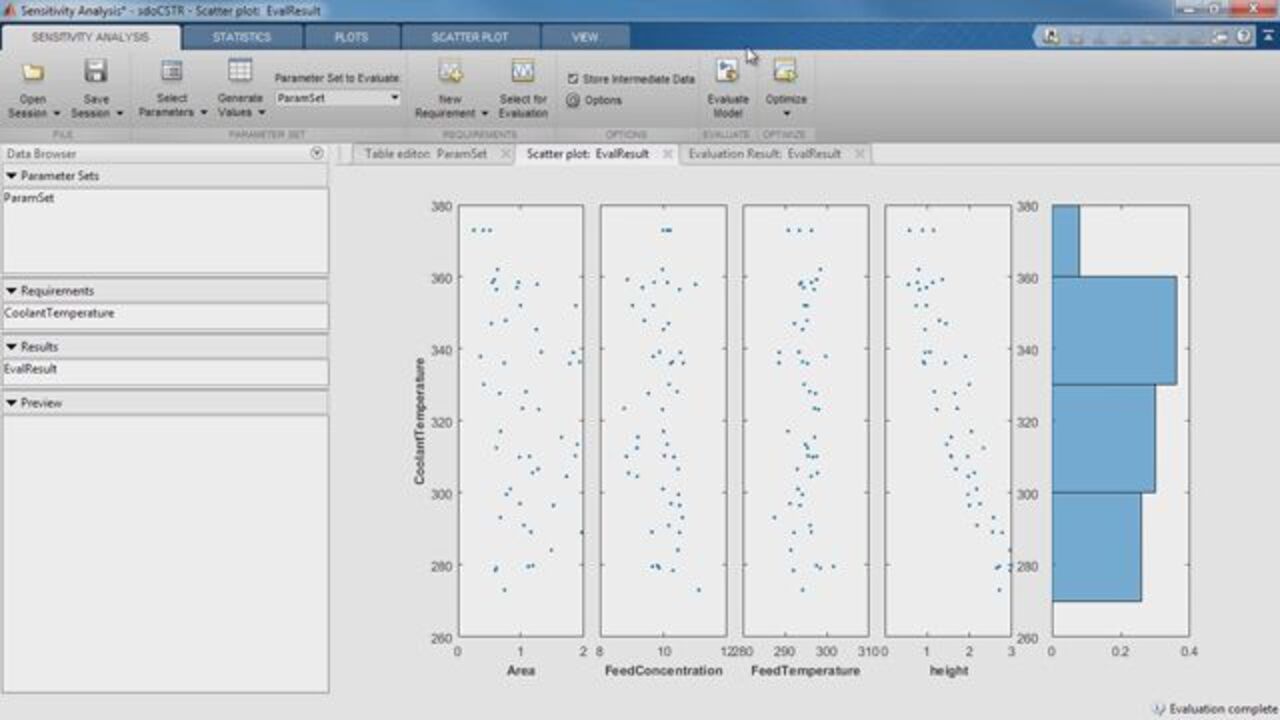Collapse the Parameter Sets section
This screenshot has width=1280, height=720.
click(x=11, y=176)
